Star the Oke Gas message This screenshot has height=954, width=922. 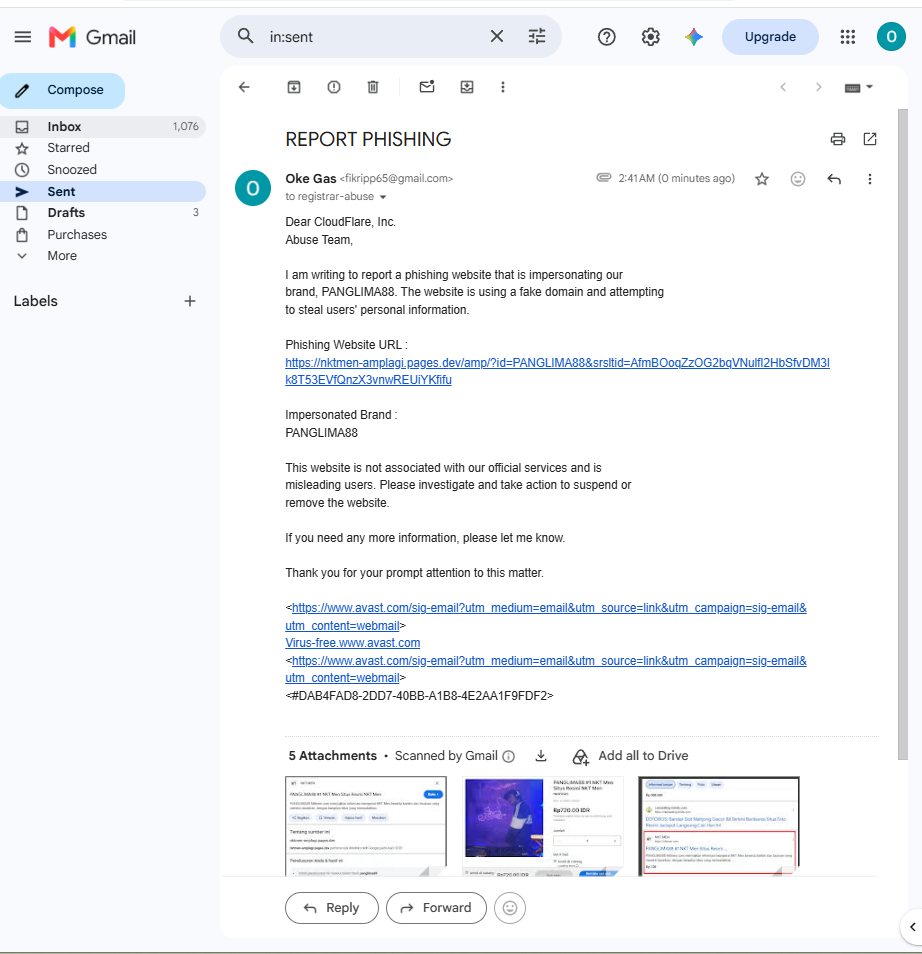[762, 179]
